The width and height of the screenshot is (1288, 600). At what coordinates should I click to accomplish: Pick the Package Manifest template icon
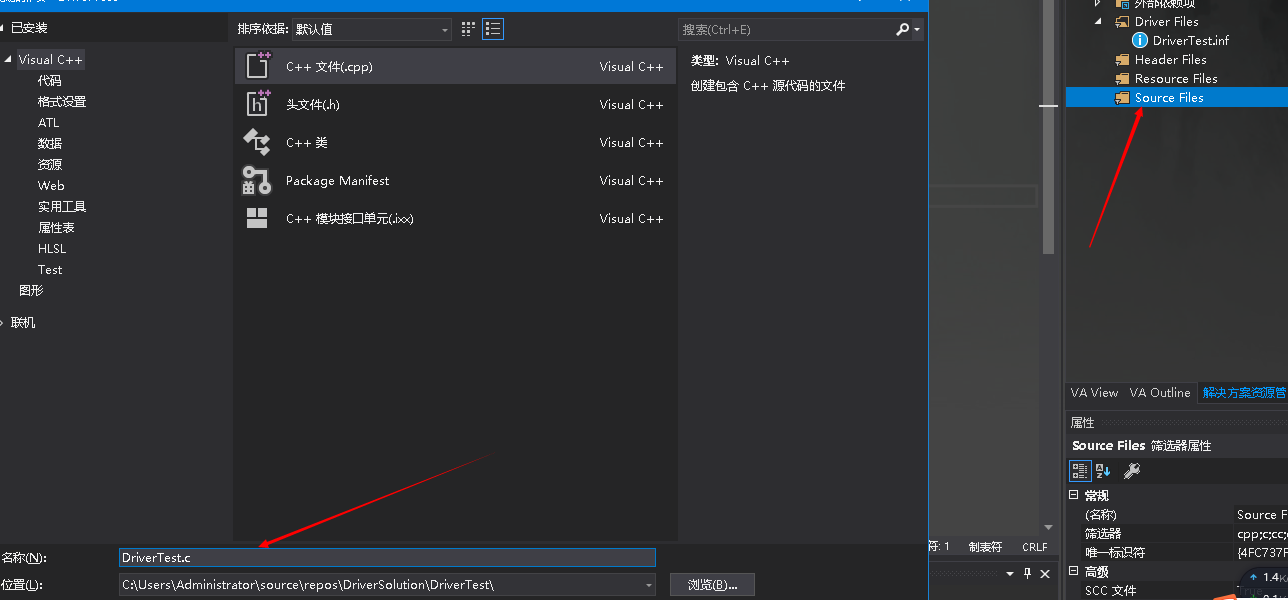point(257,180)
